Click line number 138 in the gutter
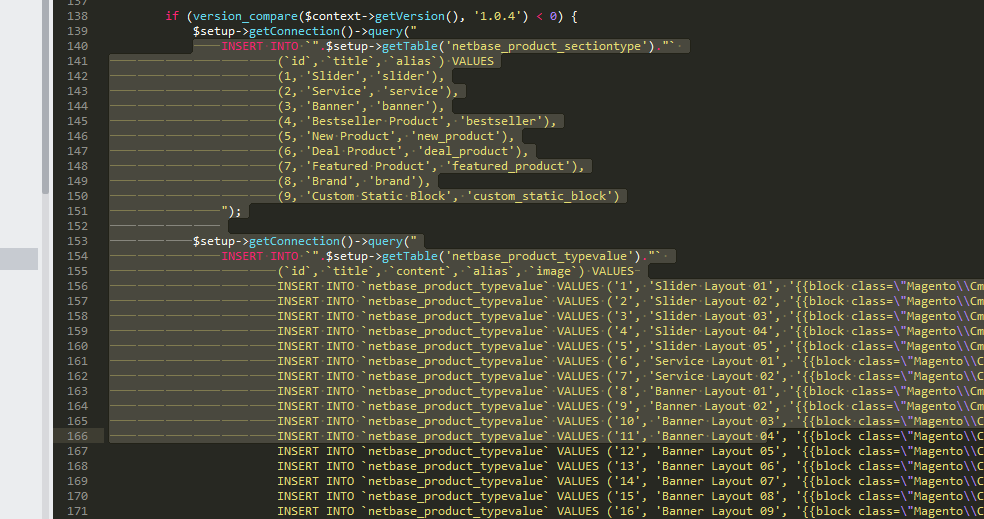Viewport: 984px width, 519px height. click(78, 17)
